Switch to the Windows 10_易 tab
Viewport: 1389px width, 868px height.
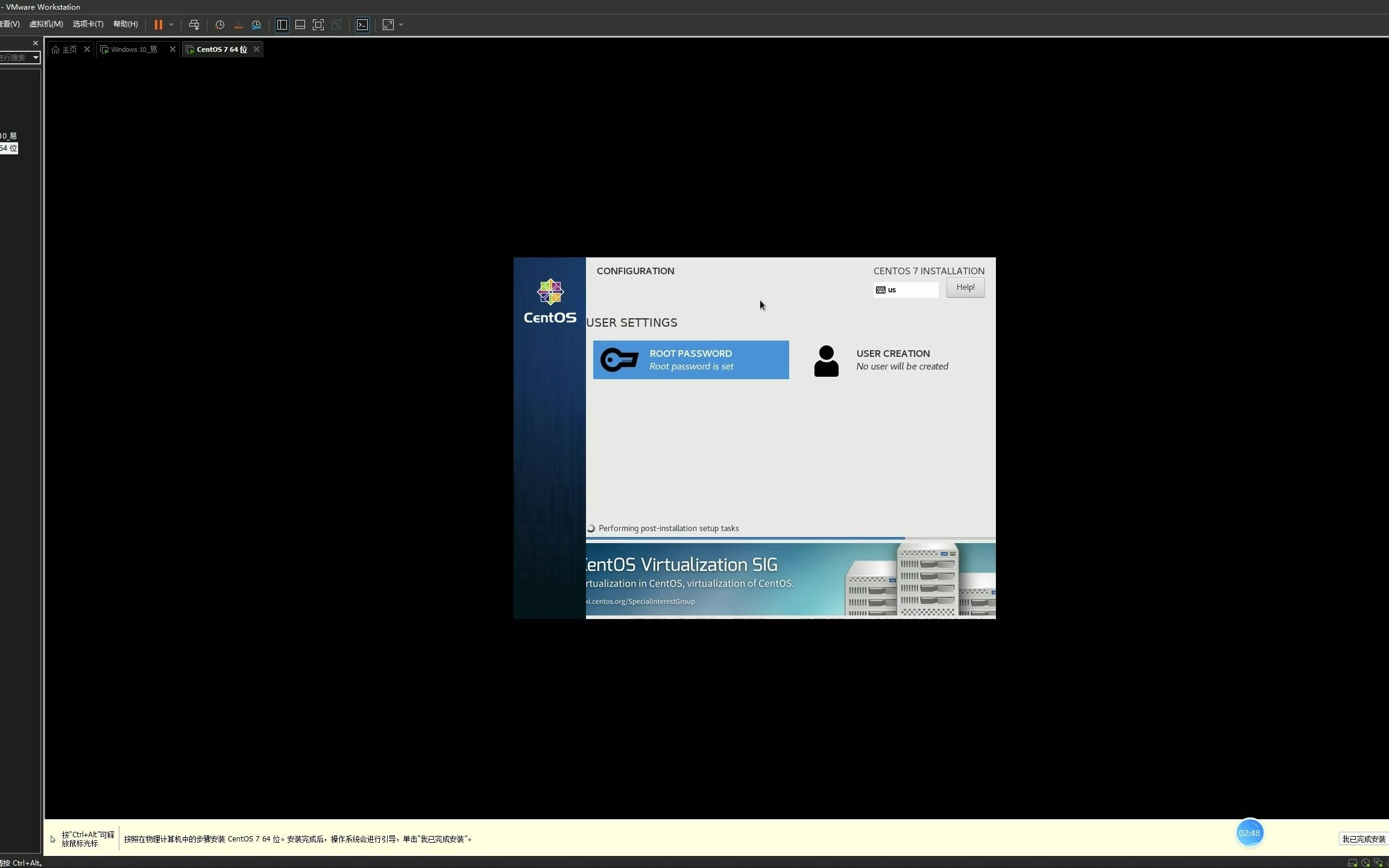click(134, 49)
